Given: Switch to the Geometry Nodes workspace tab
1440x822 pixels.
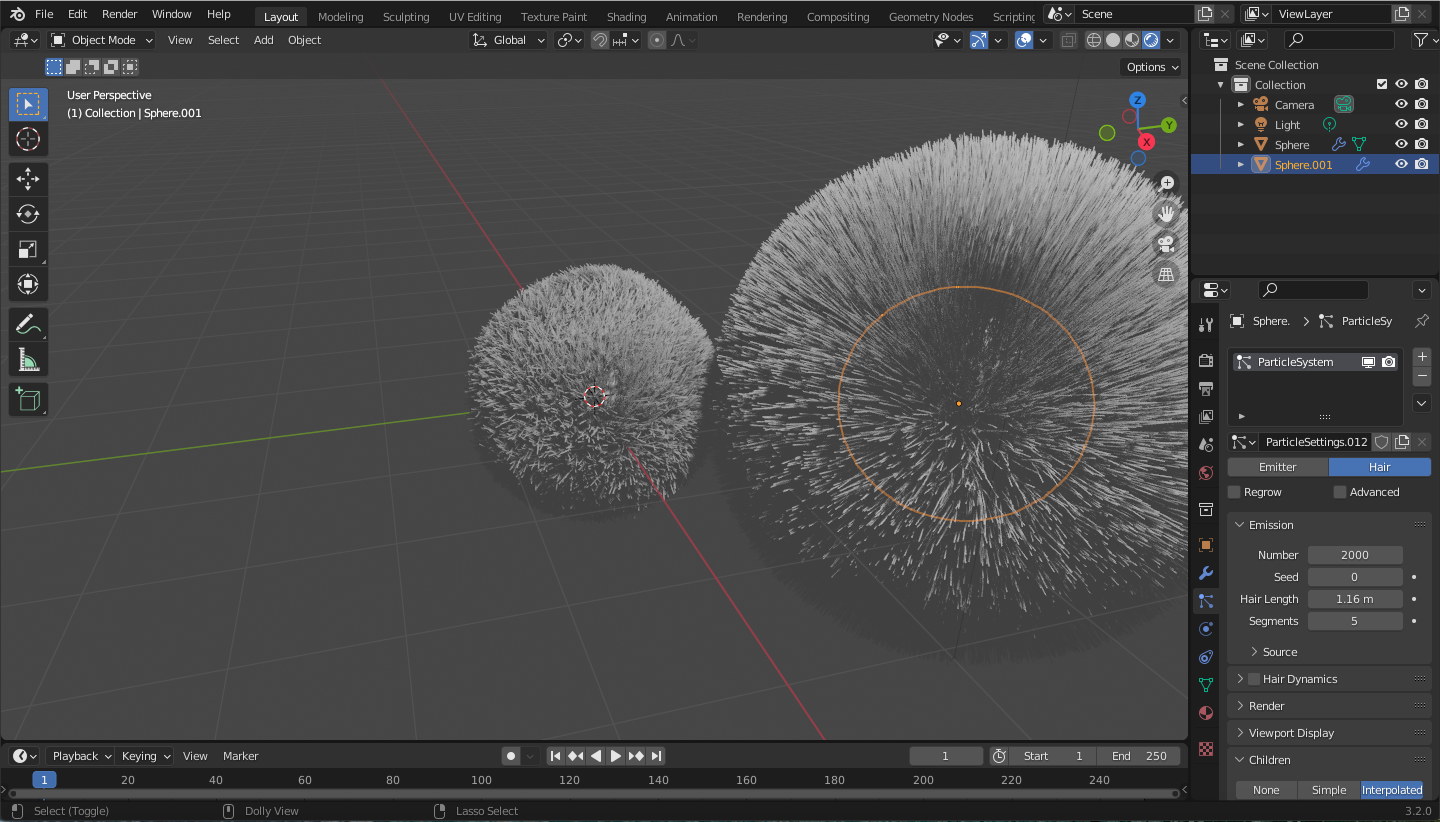Looking at the screenshot, I should (x=930, y=17).
